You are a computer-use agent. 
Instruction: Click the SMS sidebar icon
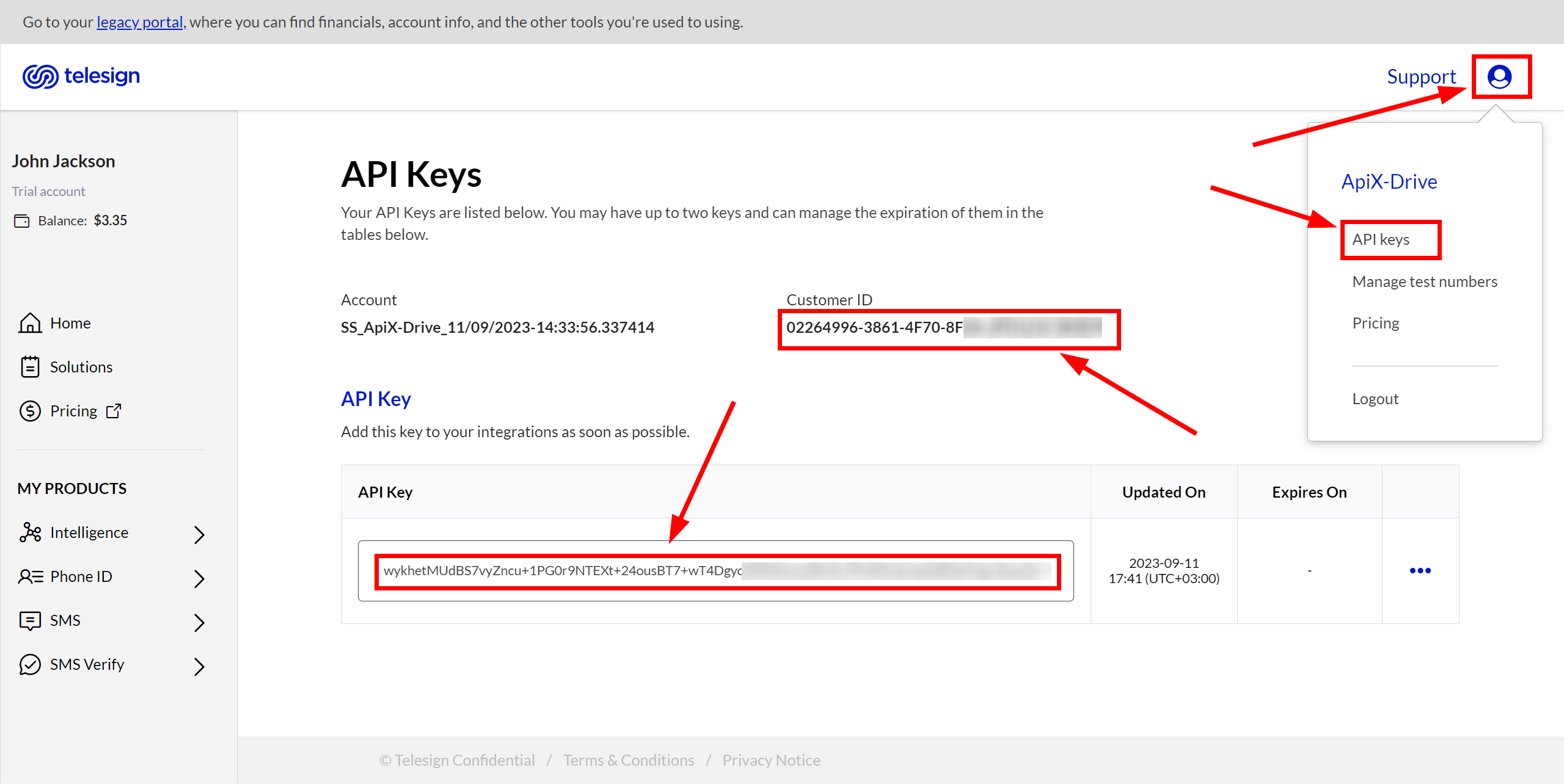pyautogui.click(x=29, y=620)
